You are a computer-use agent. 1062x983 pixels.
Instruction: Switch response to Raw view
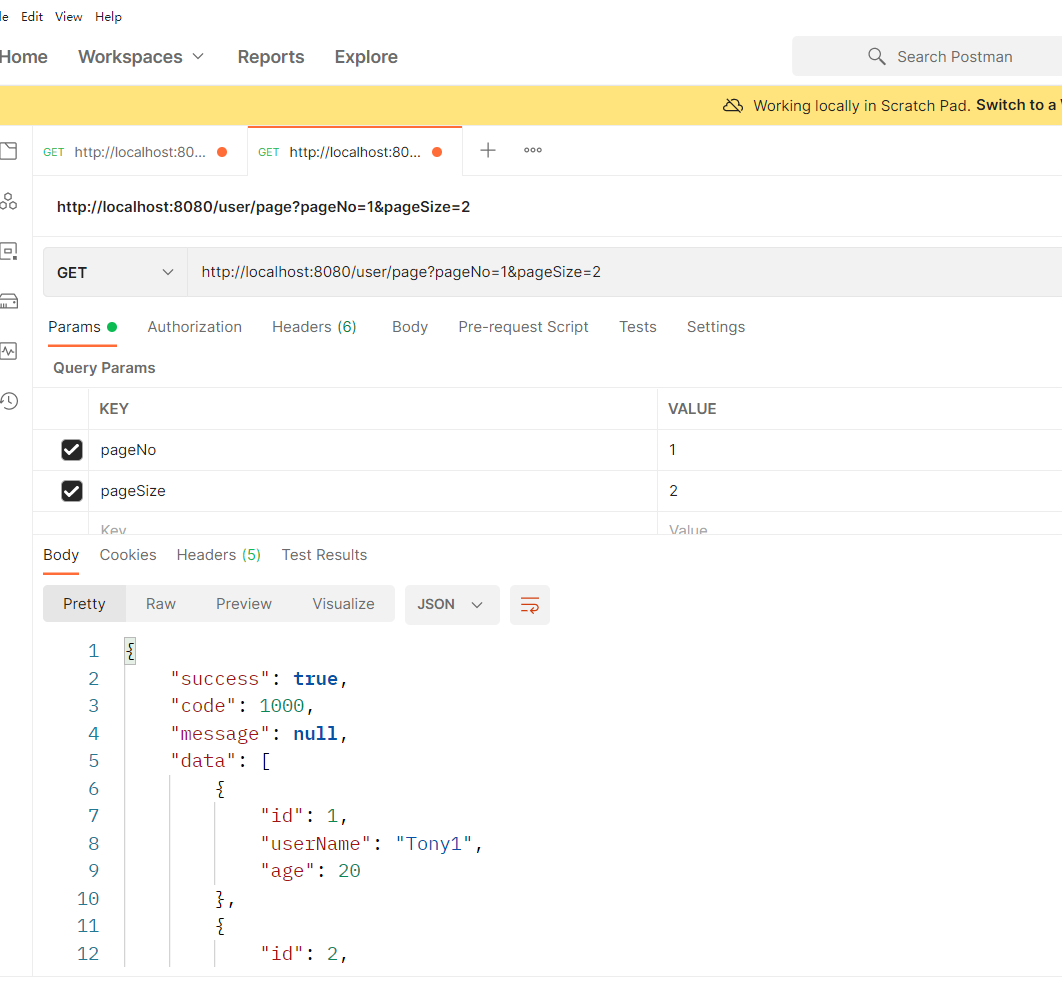point(161,604)
